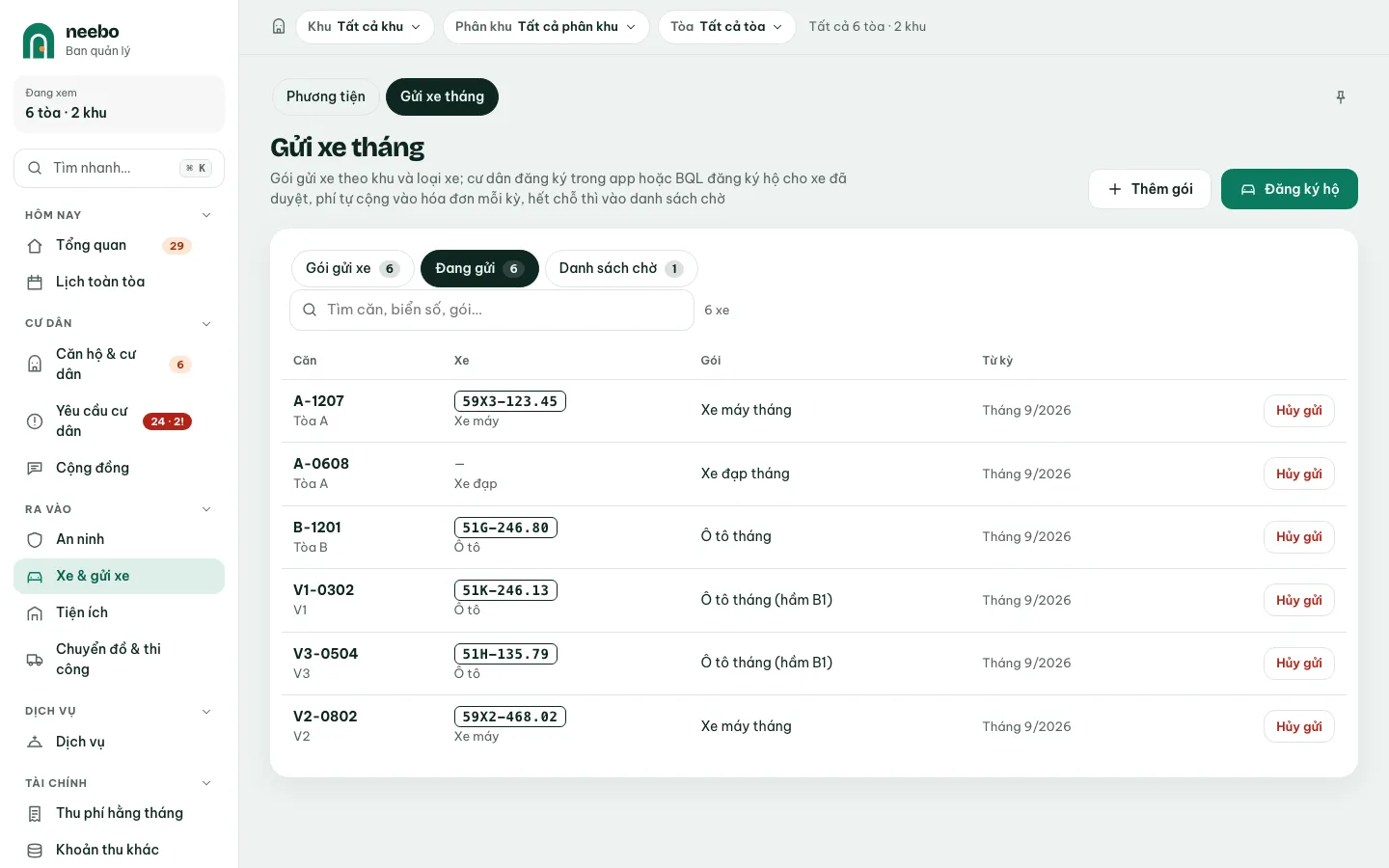Image resolution: width=1389 pixels, height=868 pixels.
Task: Open Cộng đồng chat icon
Action: pyautogui.click(x=35, y=469)
